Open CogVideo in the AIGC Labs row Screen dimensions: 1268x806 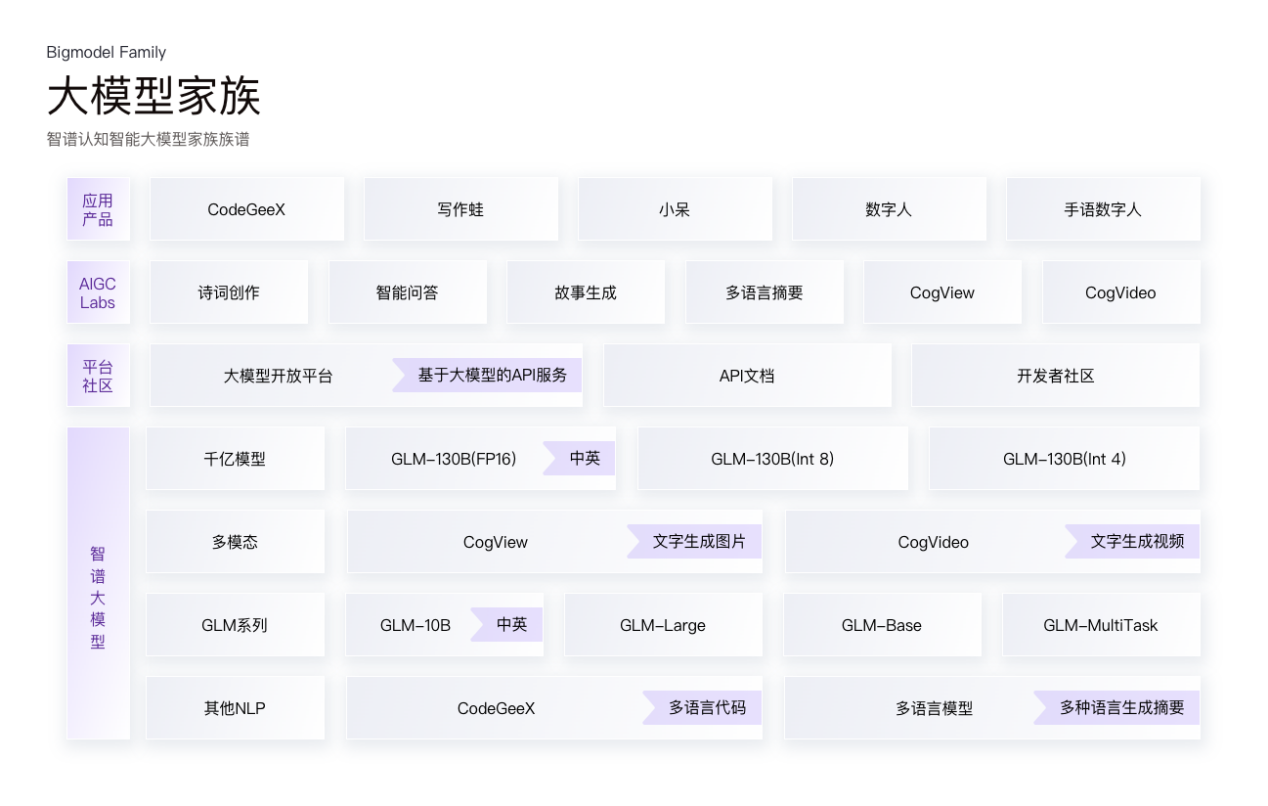point(1121,292)
